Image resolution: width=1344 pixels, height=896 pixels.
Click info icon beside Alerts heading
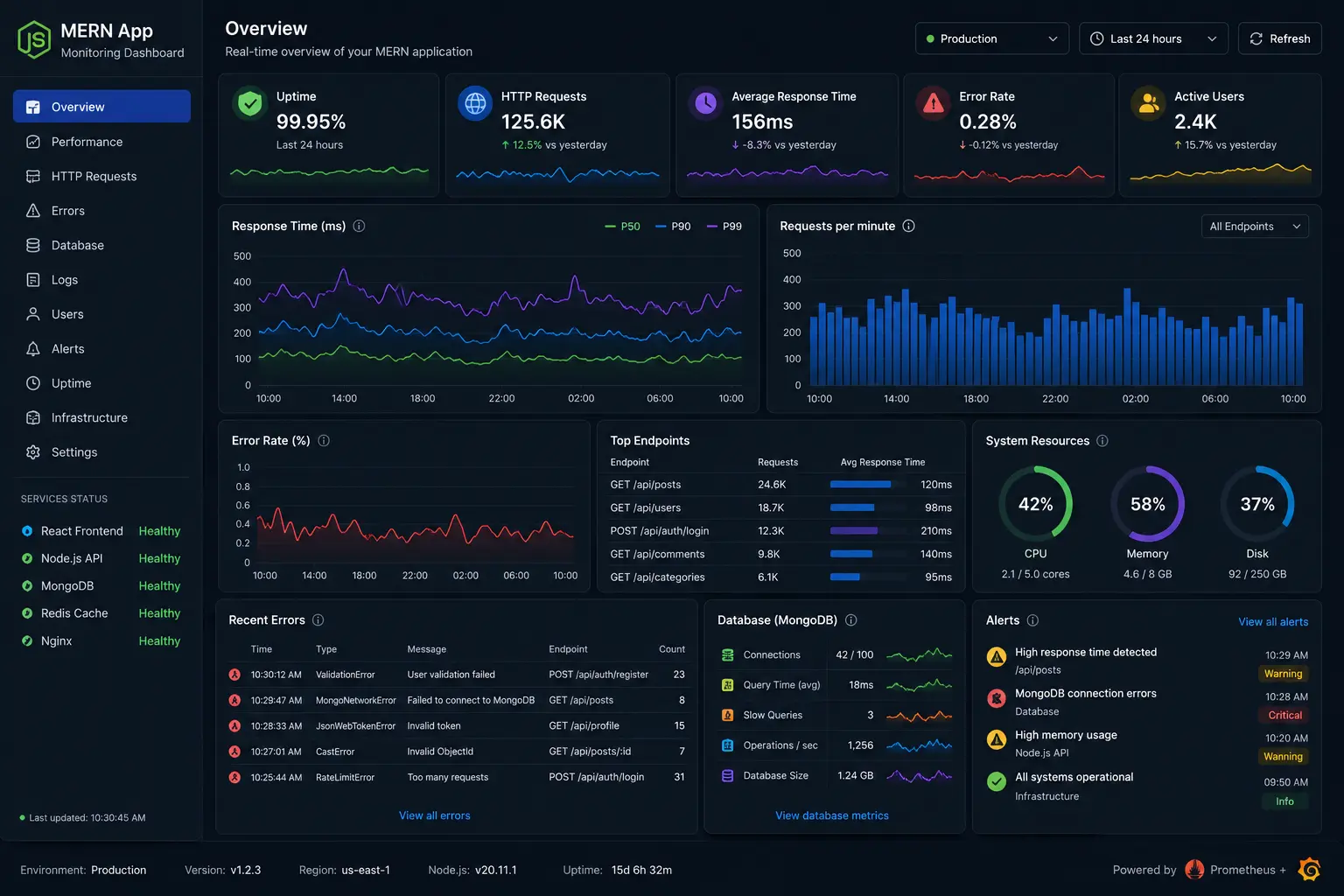1032,619
